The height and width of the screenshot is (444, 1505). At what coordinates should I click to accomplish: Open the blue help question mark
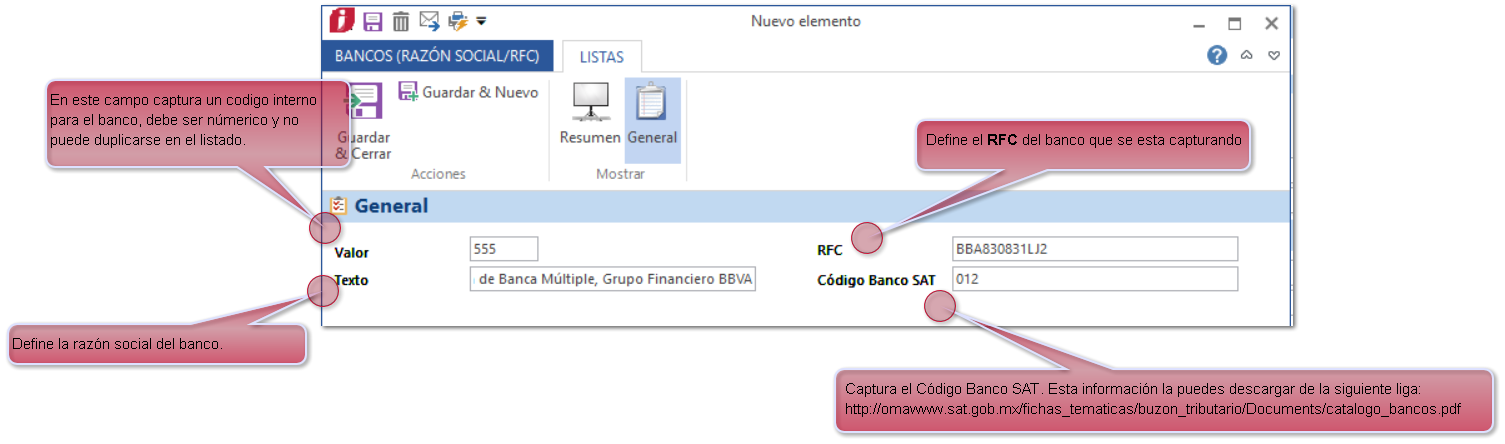[1217, 56]
